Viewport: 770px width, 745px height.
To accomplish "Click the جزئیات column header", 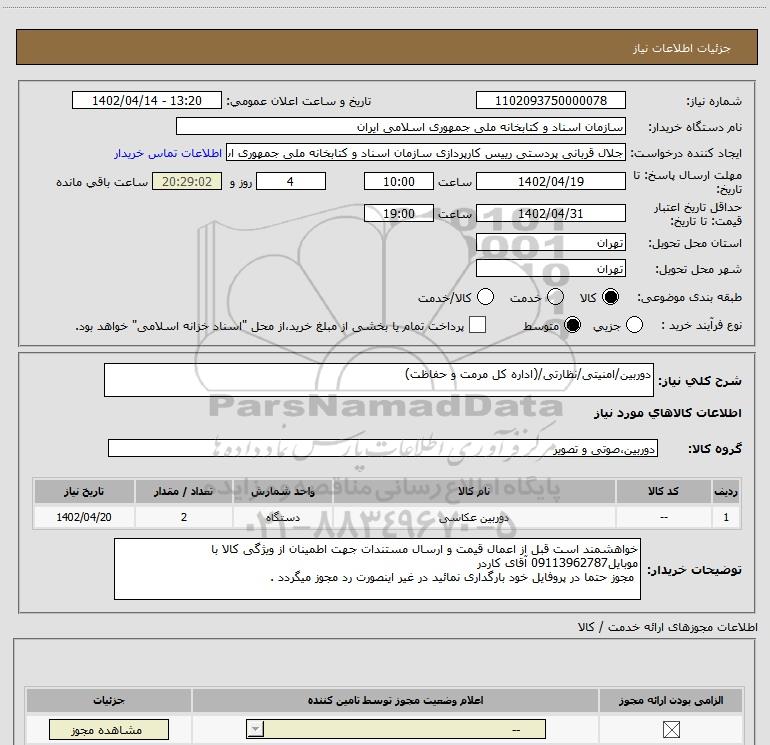I will pos(109,700).
